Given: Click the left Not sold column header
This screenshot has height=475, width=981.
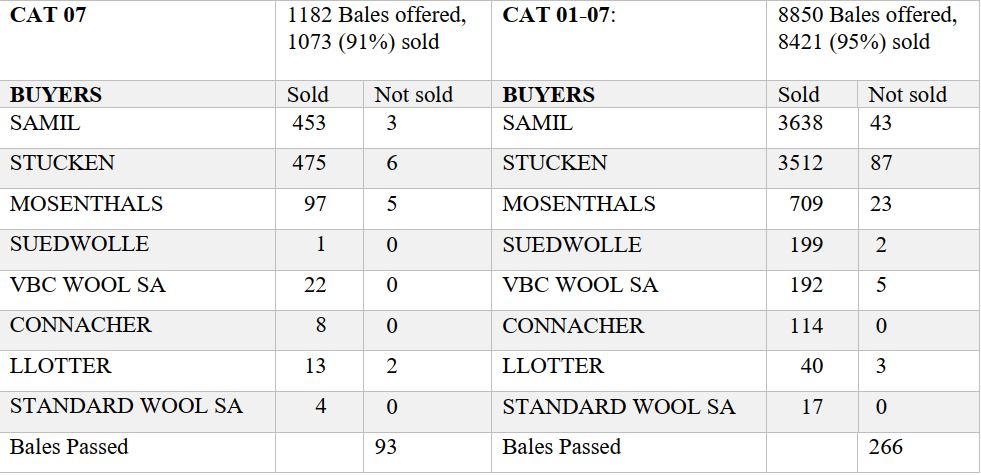Looking at the screenshot, I should tap(414, 94).
